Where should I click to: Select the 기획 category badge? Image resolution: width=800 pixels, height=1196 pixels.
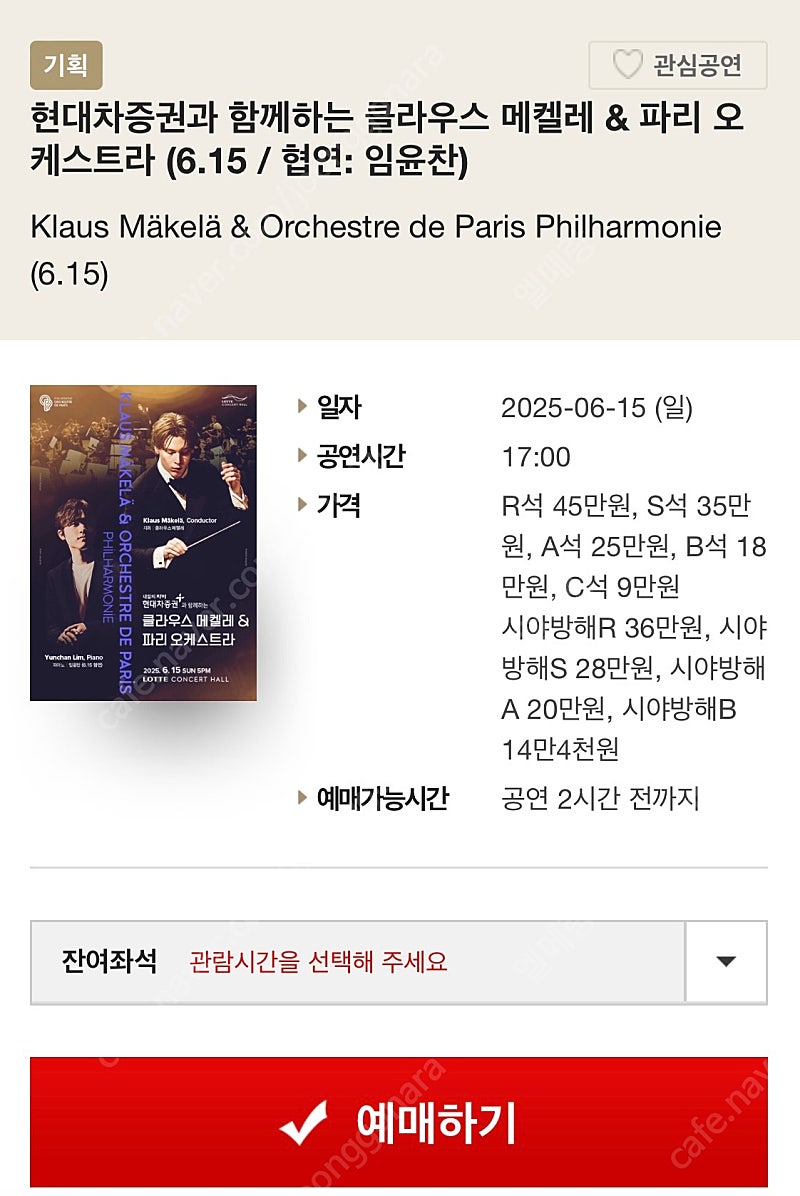click(66, 65)
